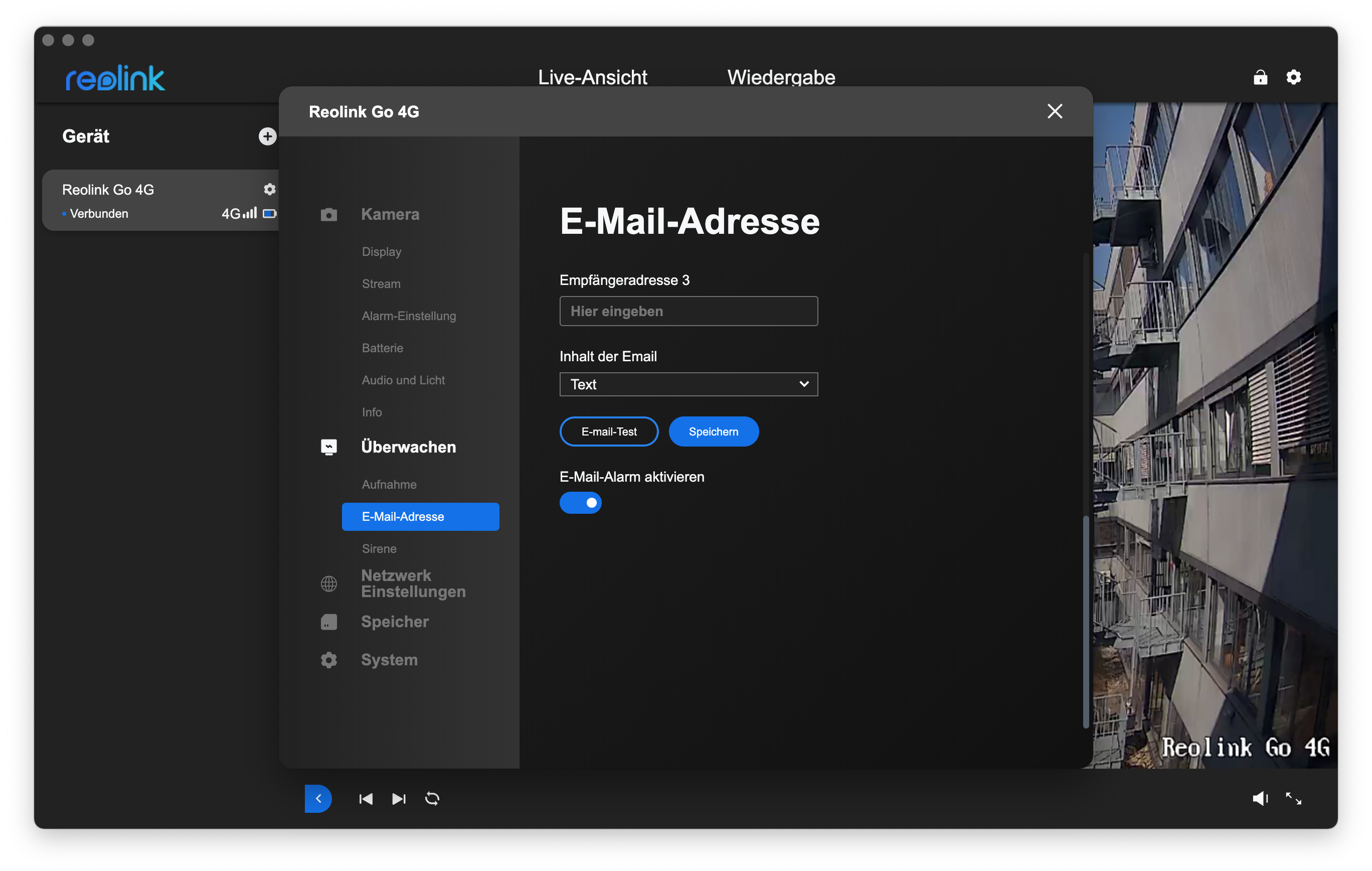Expand the Netzwerk Einstellungen section
This screenshot has width=1372, height=871.
[413, 583]
